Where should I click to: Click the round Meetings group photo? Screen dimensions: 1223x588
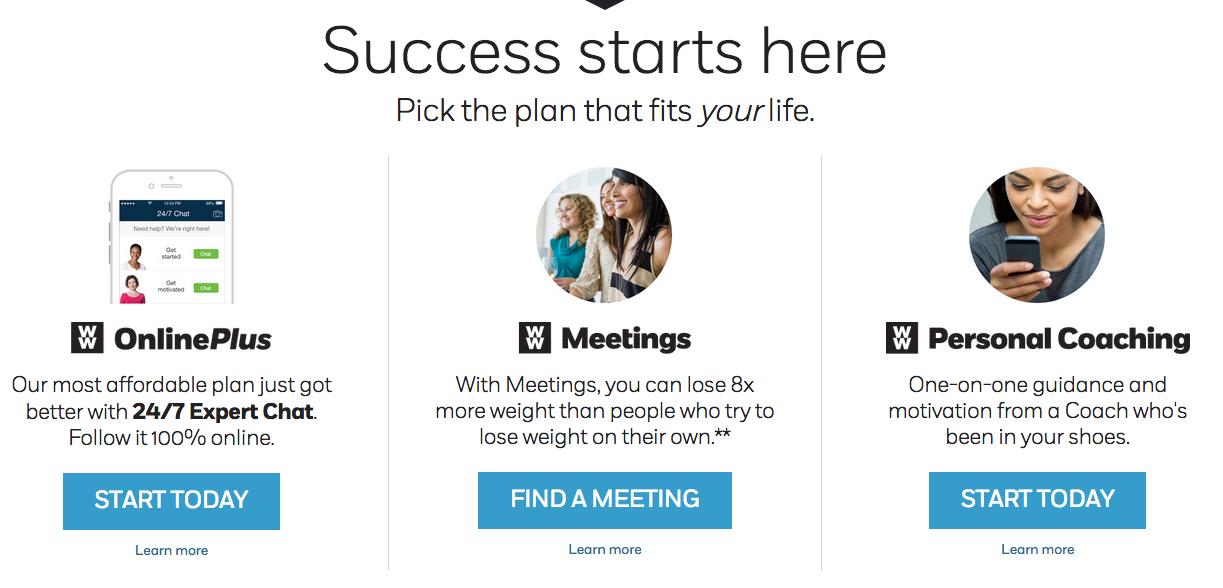coord(604,235)
